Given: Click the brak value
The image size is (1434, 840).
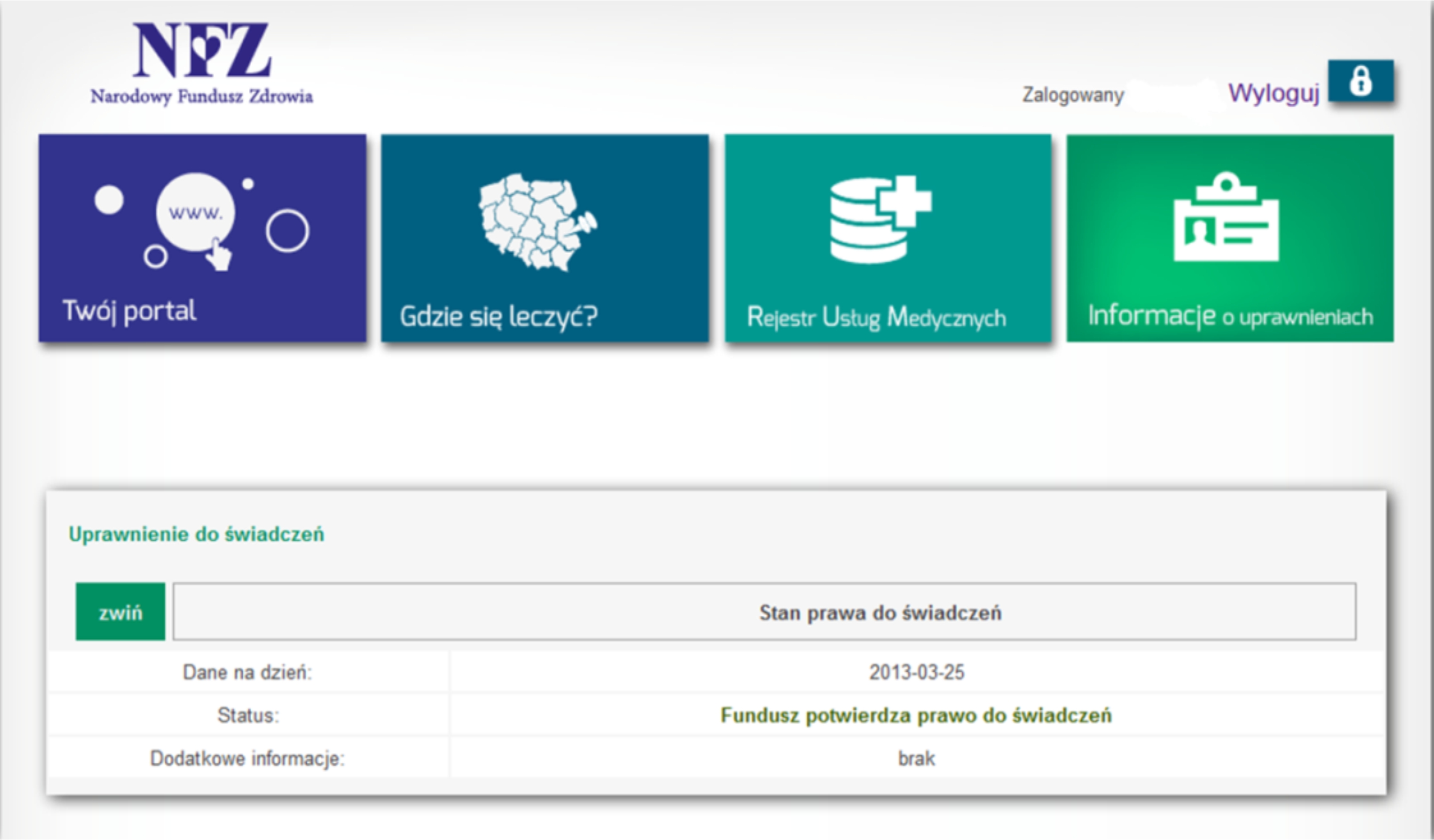Looking at the screenshot, I should [916, 759].
